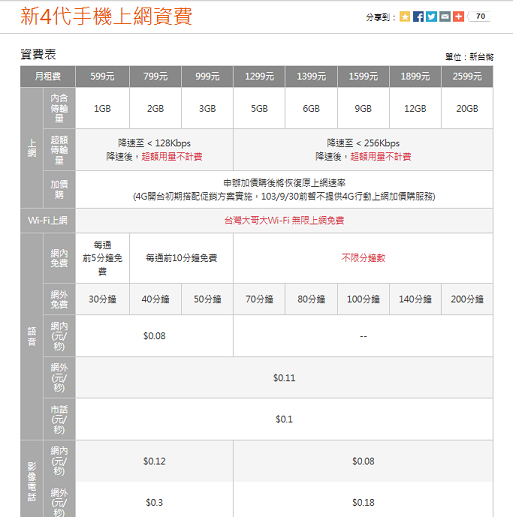The width and height of the screenshot is (513, 517).
Task: Click the $0.1 landline voice rate
Action: click(284, 419)
